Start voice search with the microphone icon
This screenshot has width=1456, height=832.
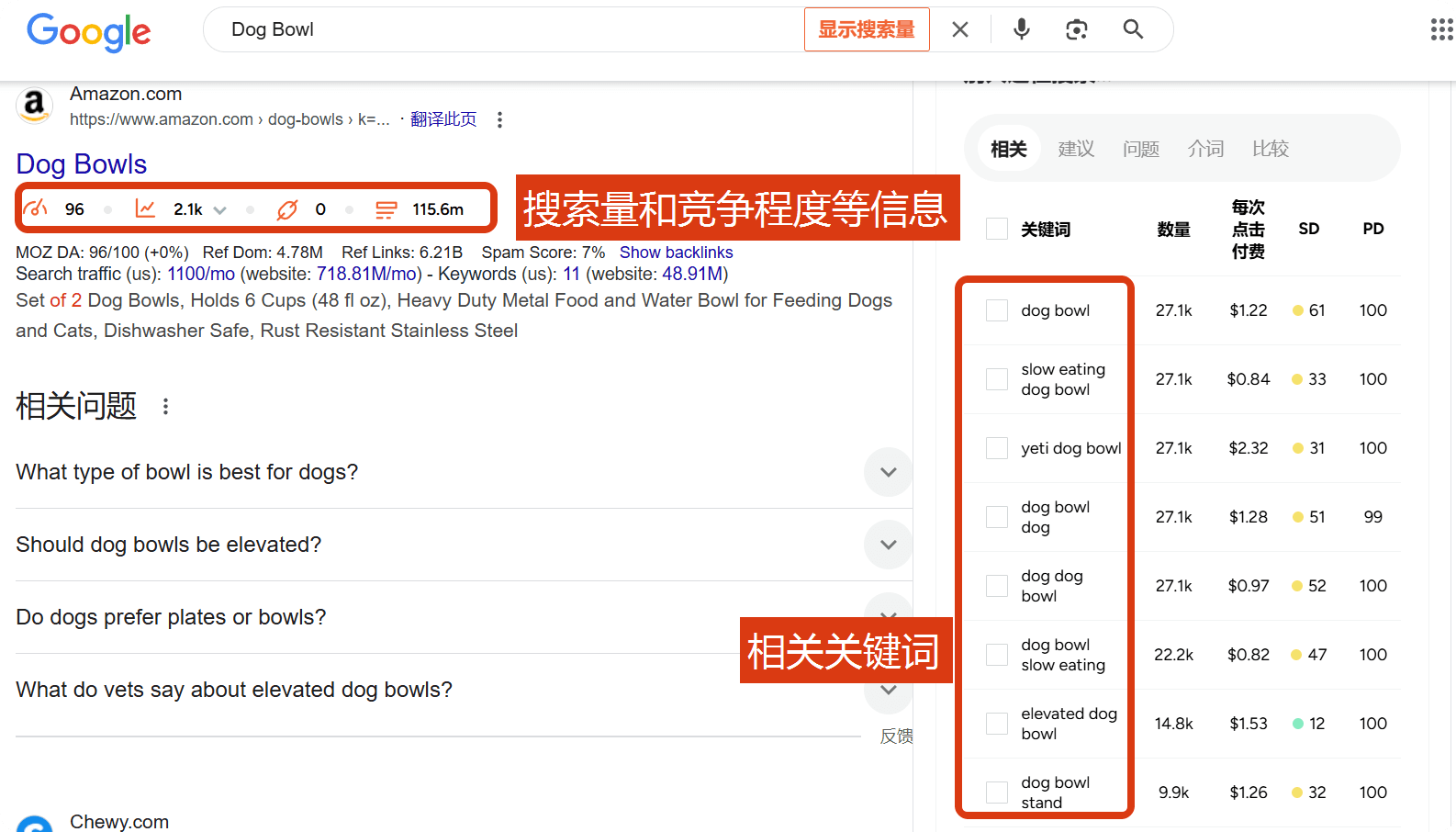coord(1021,29)
